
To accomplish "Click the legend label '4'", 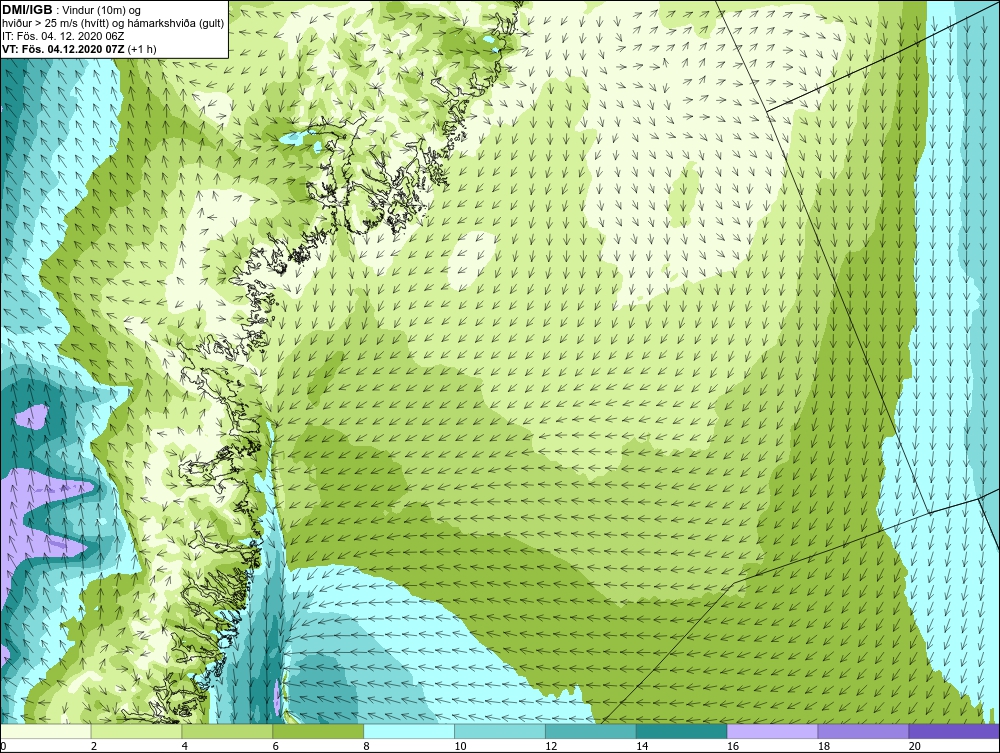I will [x=184, y=746].
